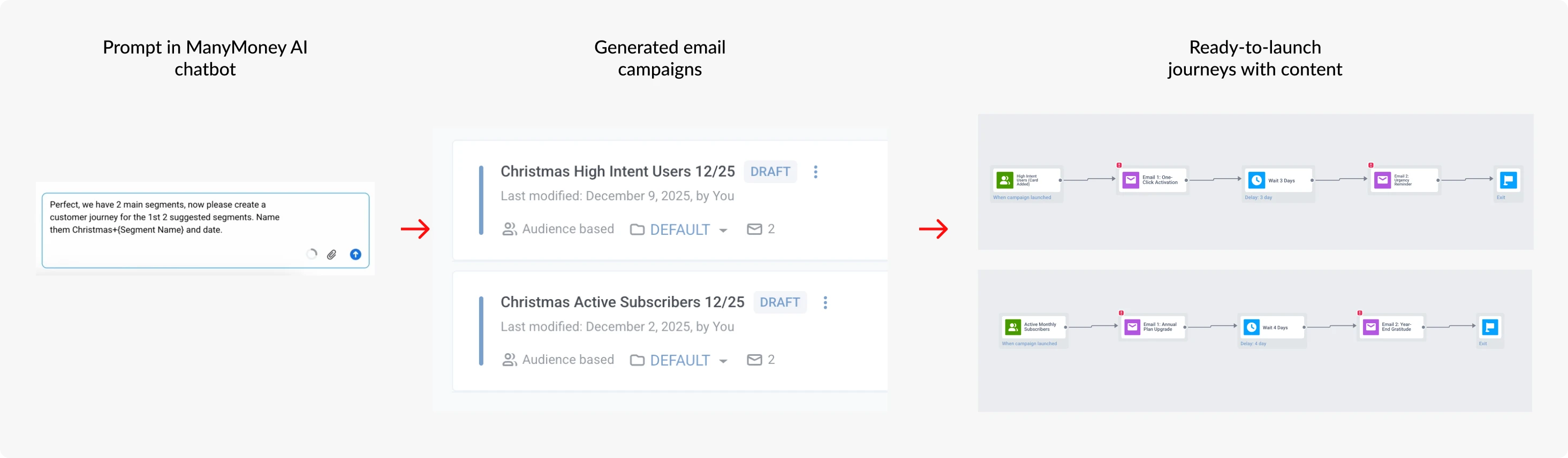Open the Email 1: One-Click Activation node
Image resolution: width=1568 pixels, height=458 pixels.
[x=1152, y=180]
